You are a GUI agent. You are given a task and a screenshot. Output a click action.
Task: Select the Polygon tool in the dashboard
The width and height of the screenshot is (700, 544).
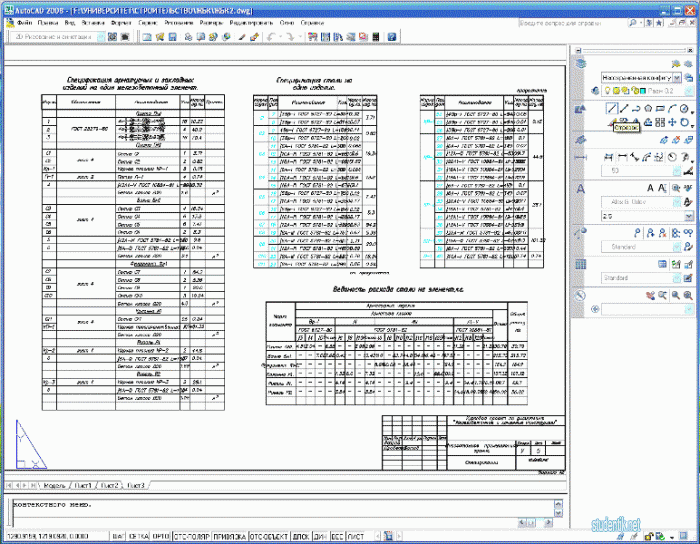[x=648, y=108]
